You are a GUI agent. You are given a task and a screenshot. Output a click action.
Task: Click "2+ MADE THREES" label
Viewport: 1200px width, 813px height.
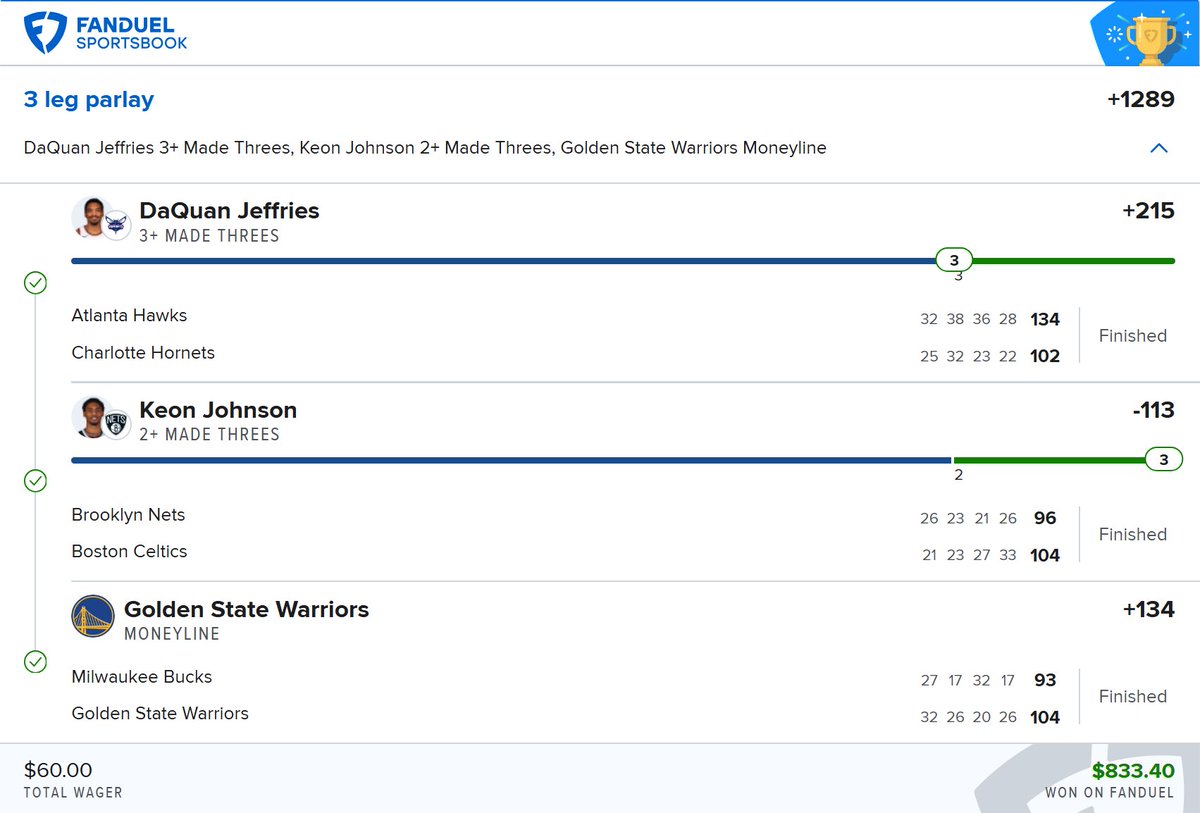click(x=209, y=435)
